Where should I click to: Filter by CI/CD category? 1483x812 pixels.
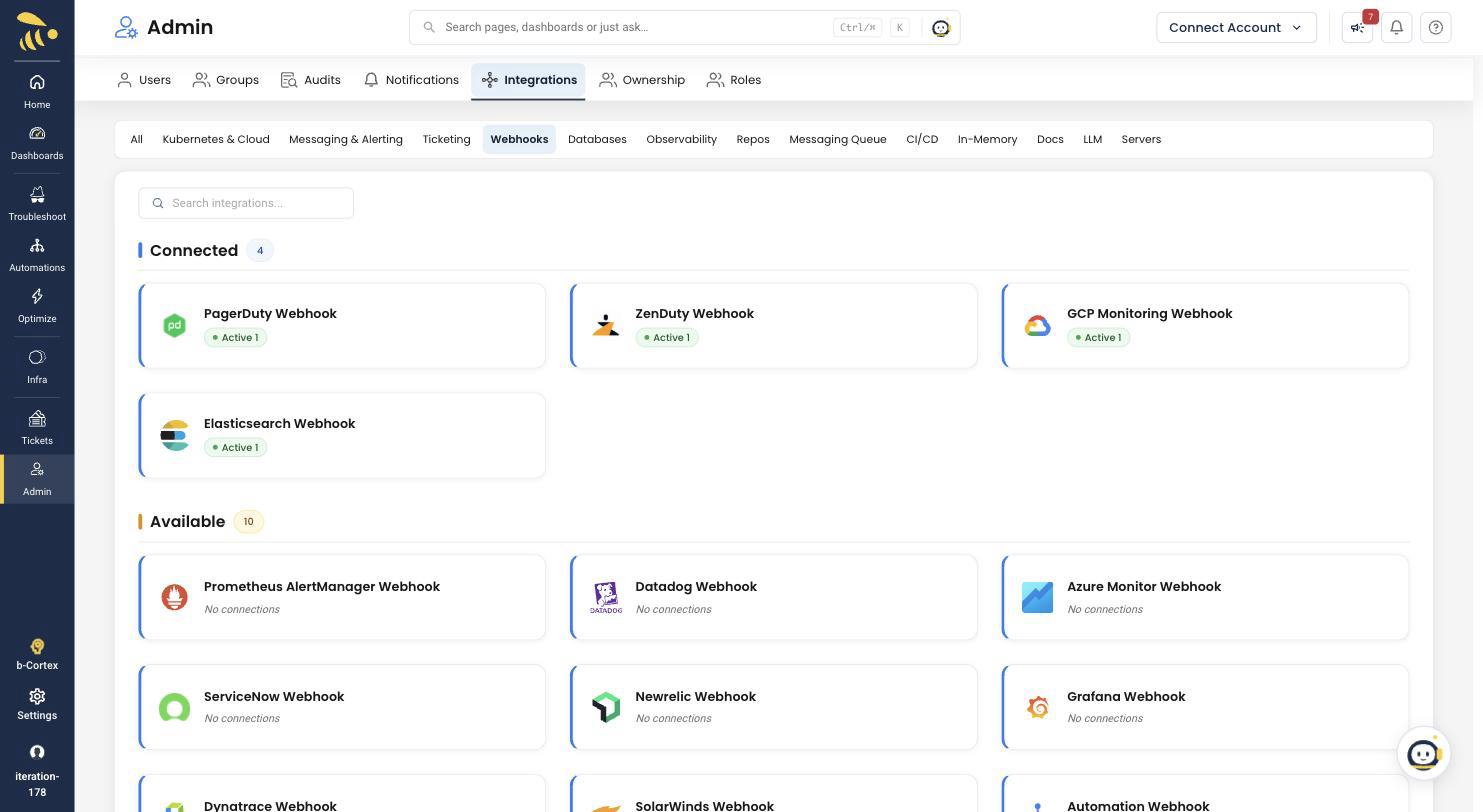pyautogui.click(x=922, y=139)
